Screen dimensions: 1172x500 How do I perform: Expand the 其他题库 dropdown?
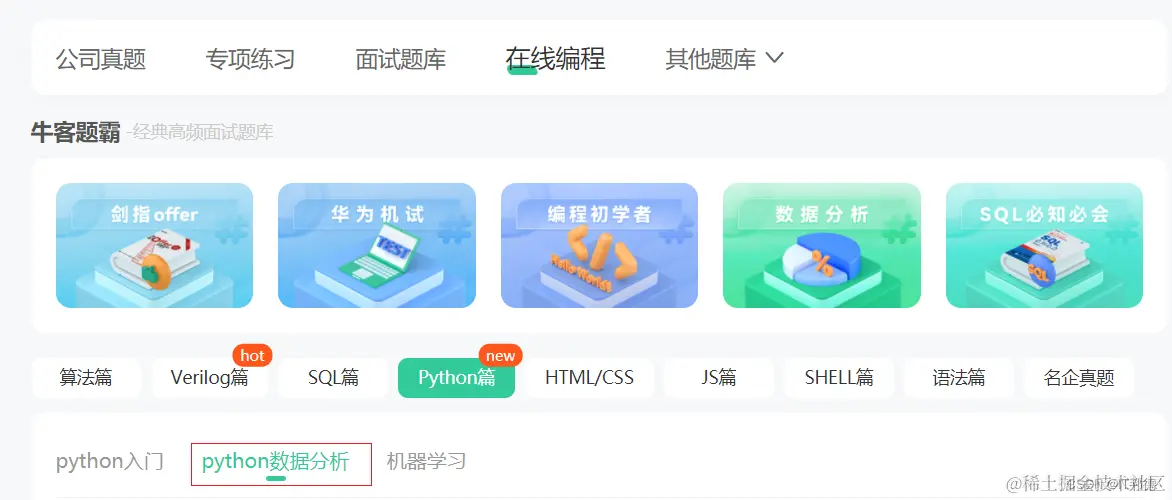724,59
